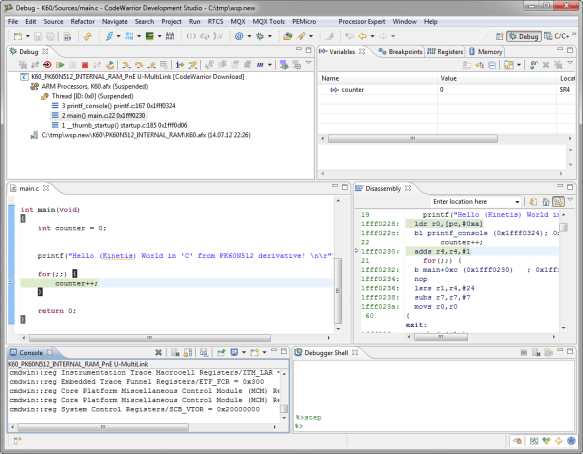Image resolution: width=583 pixels, height=454 pixels.
Task: Select stack frame 2 main() main.c:22
Action: (99, 115)
